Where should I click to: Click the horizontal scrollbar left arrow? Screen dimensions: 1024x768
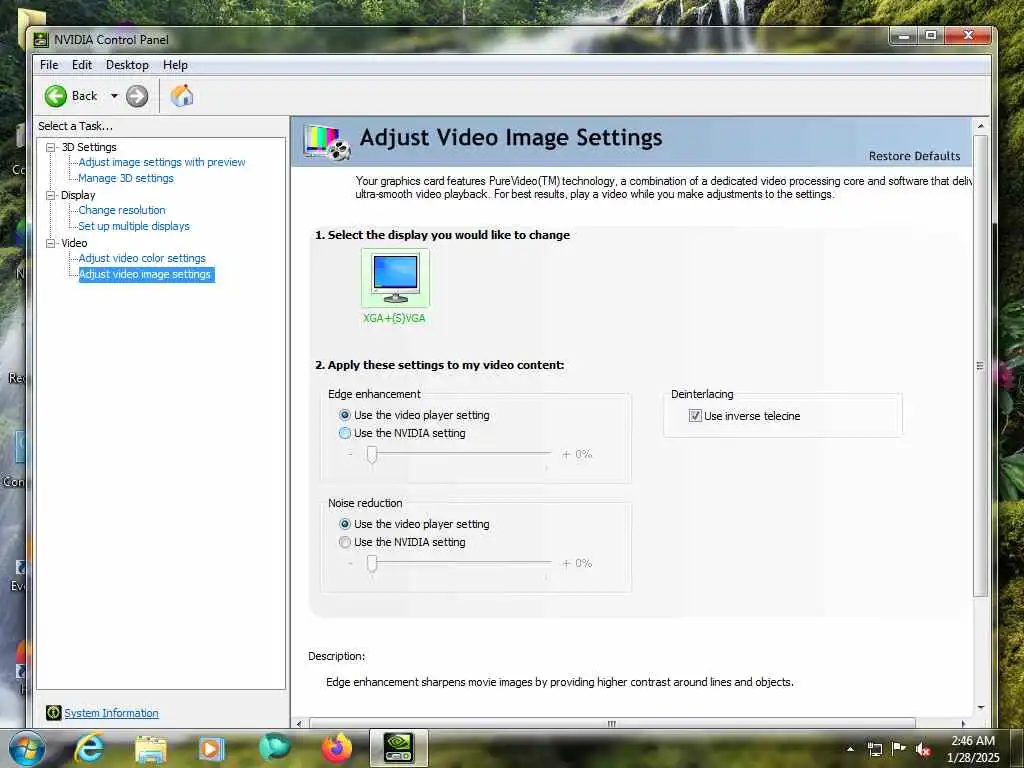299,723
